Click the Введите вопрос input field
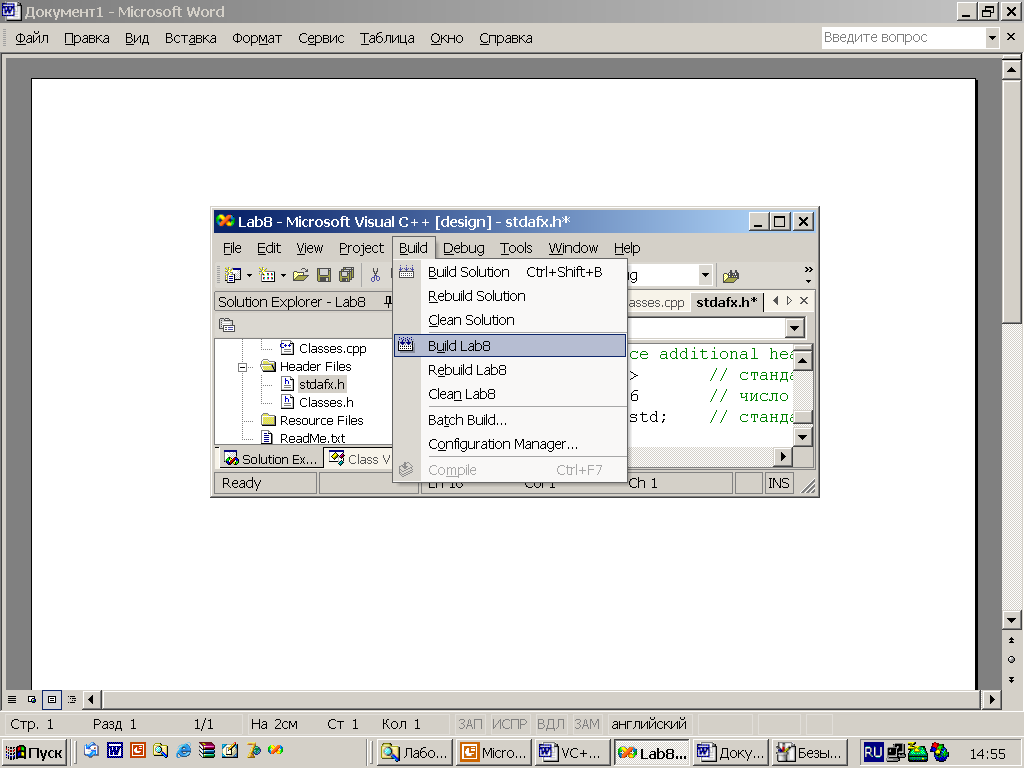The image size is (1024, 768). (903, 38)
